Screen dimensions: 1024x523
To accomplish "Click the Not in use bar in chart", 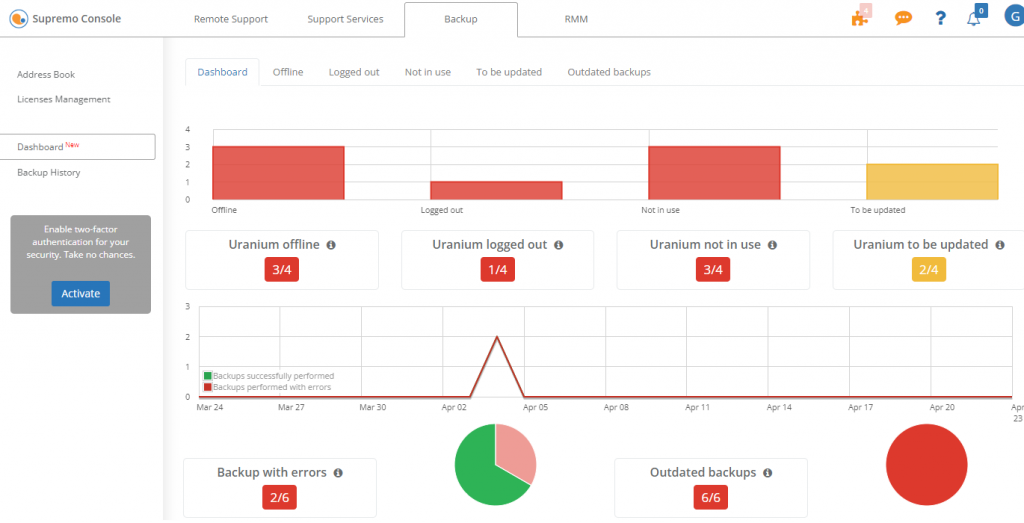I will coord(714,173).
